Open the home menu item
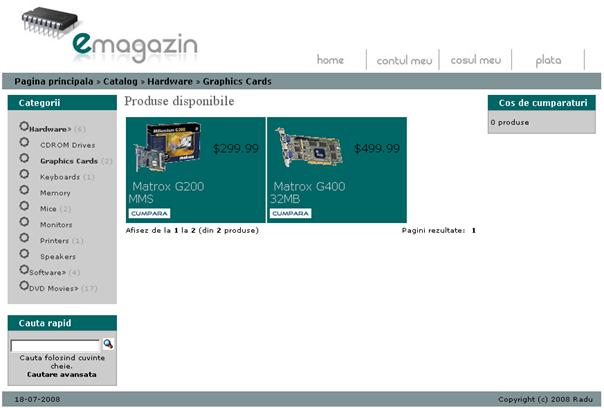The height and width of the screenshot is (408, 604). click(x=330, y=60)
